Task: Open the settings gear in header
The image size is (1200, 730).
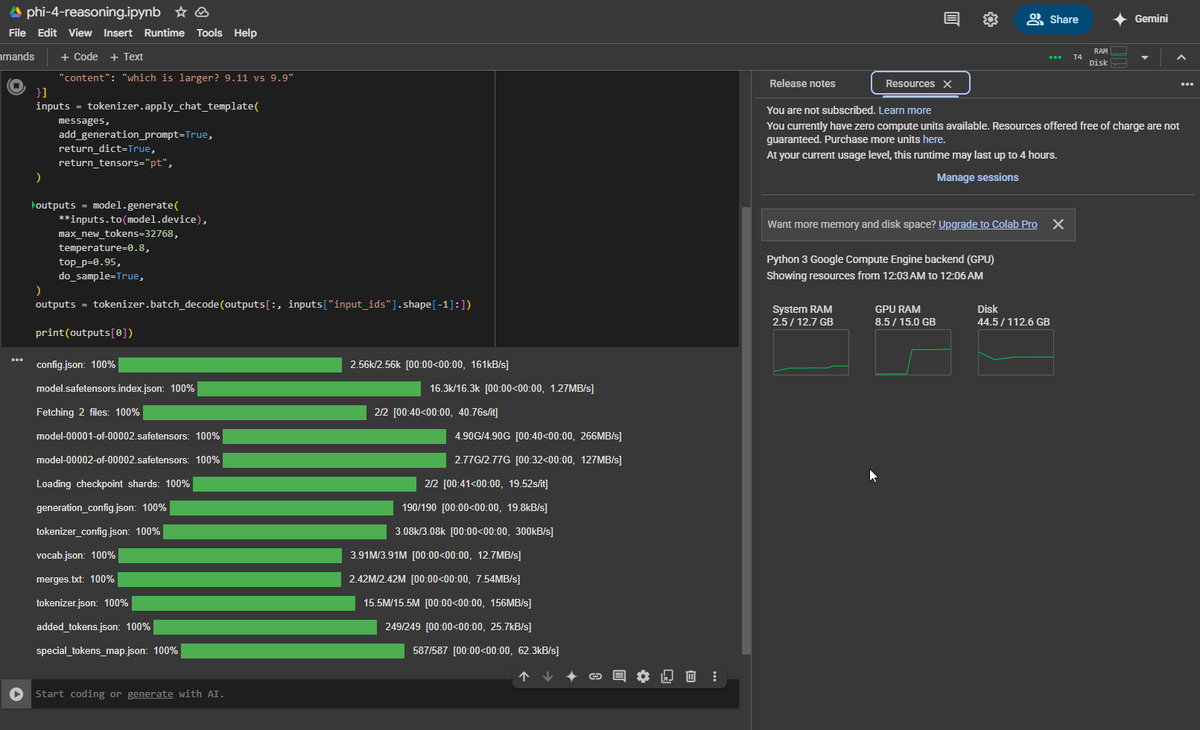Action: coord(991,19)
